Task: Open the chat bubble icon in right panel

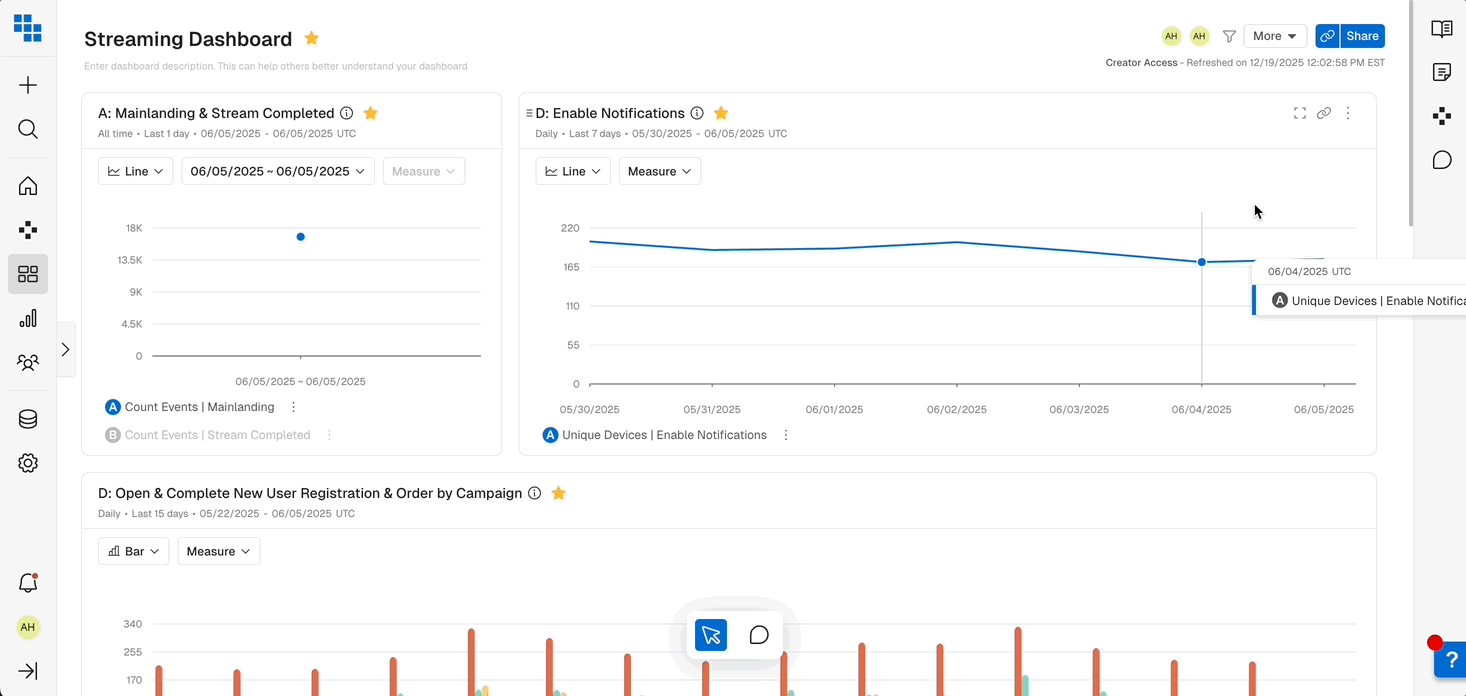Action: [1442, 160]
